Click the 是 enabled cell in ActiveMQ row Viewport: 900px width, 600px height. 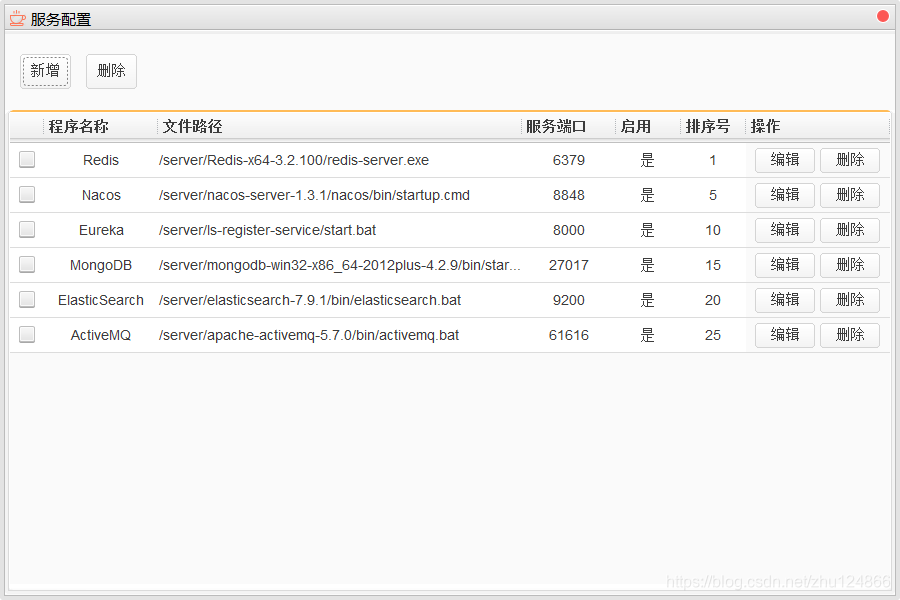click(x=647, y=335)
